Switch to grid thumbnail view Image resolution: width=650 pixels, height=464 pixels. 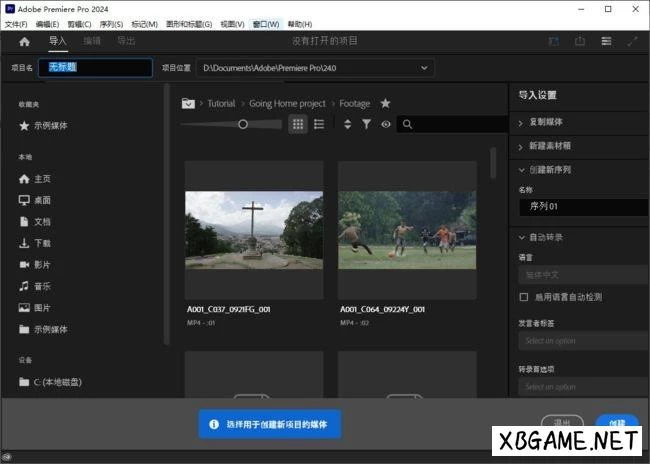click(298, 124)
